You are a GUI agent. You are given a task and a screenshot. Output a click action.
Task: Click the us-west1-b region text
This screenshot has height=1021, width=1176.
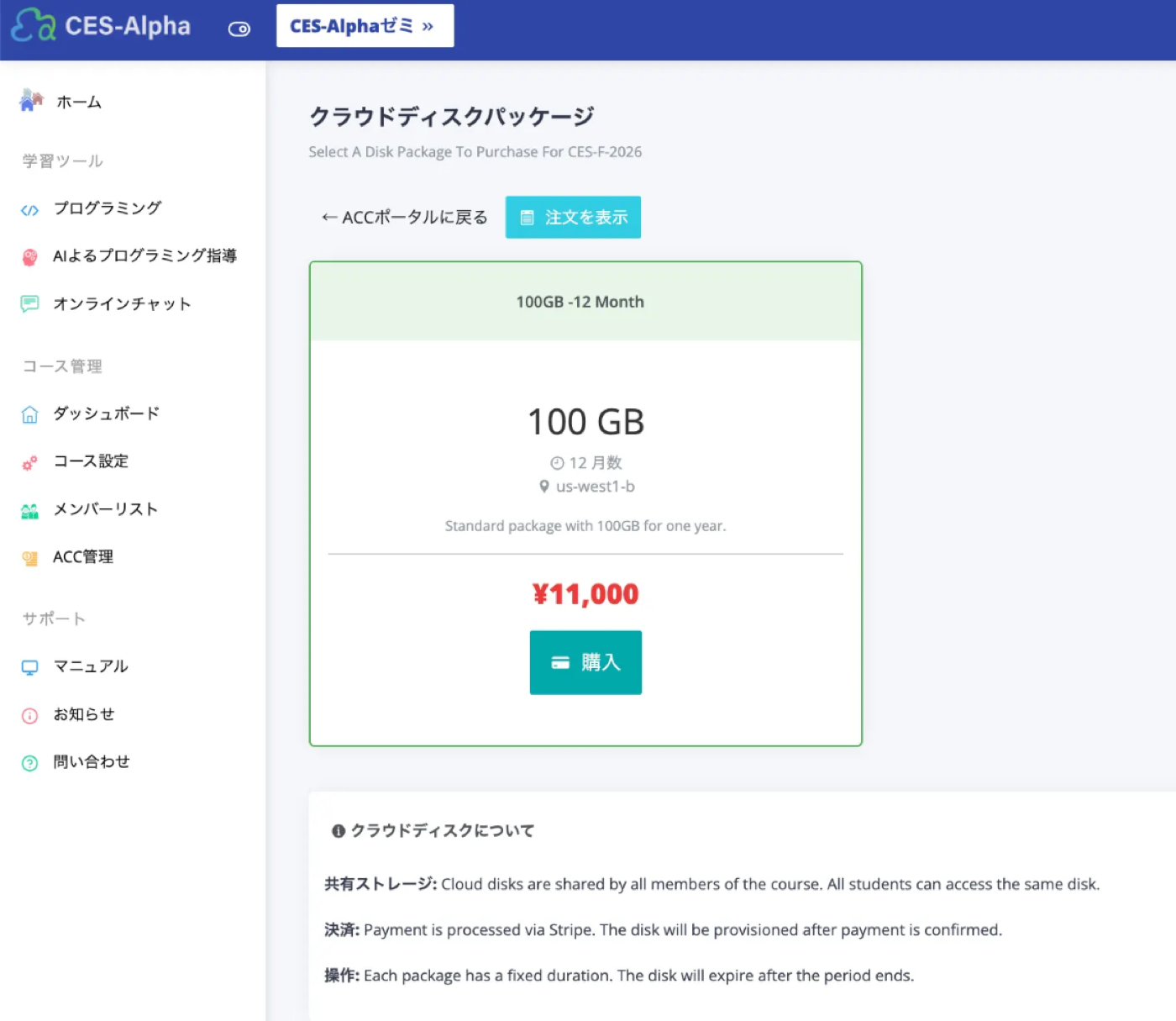pos(596,487)
